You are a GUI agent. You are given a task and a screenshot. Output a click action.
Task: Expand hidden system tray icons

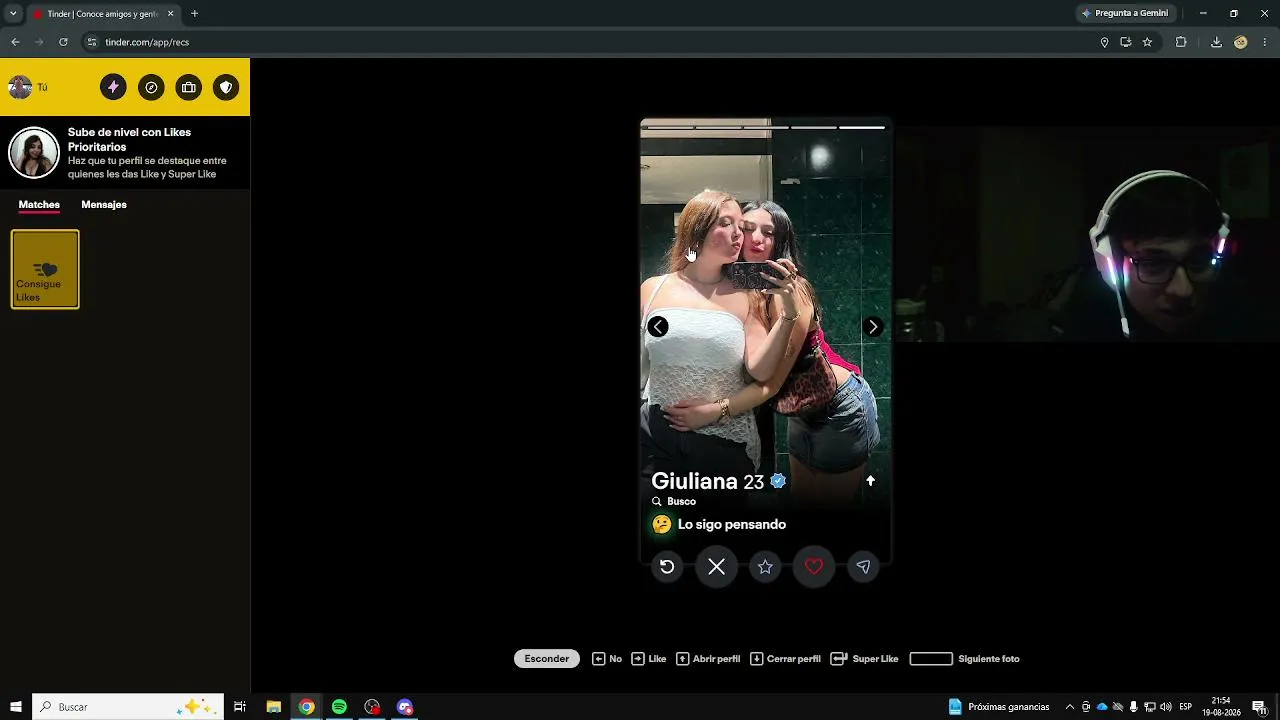click(x=1069, y=707)
